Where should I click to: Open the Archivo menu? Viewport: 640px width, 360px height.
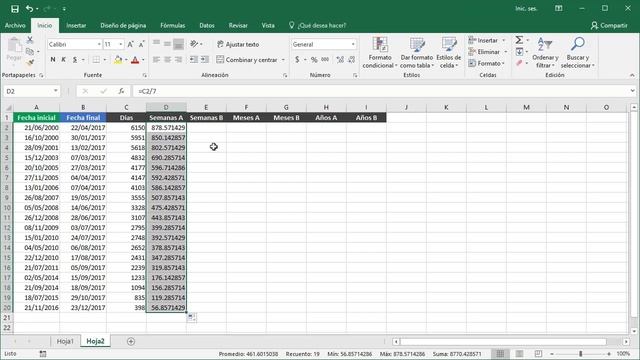pyautogui.click(x=15, y=25)
